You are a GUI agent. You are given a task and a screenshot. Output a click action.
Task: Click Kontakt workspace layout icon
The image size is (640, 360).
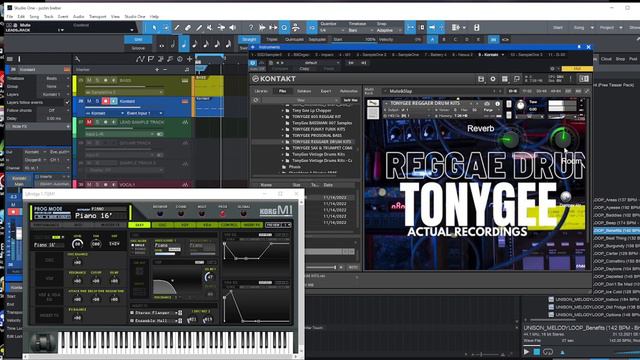(x=505, y=79)
